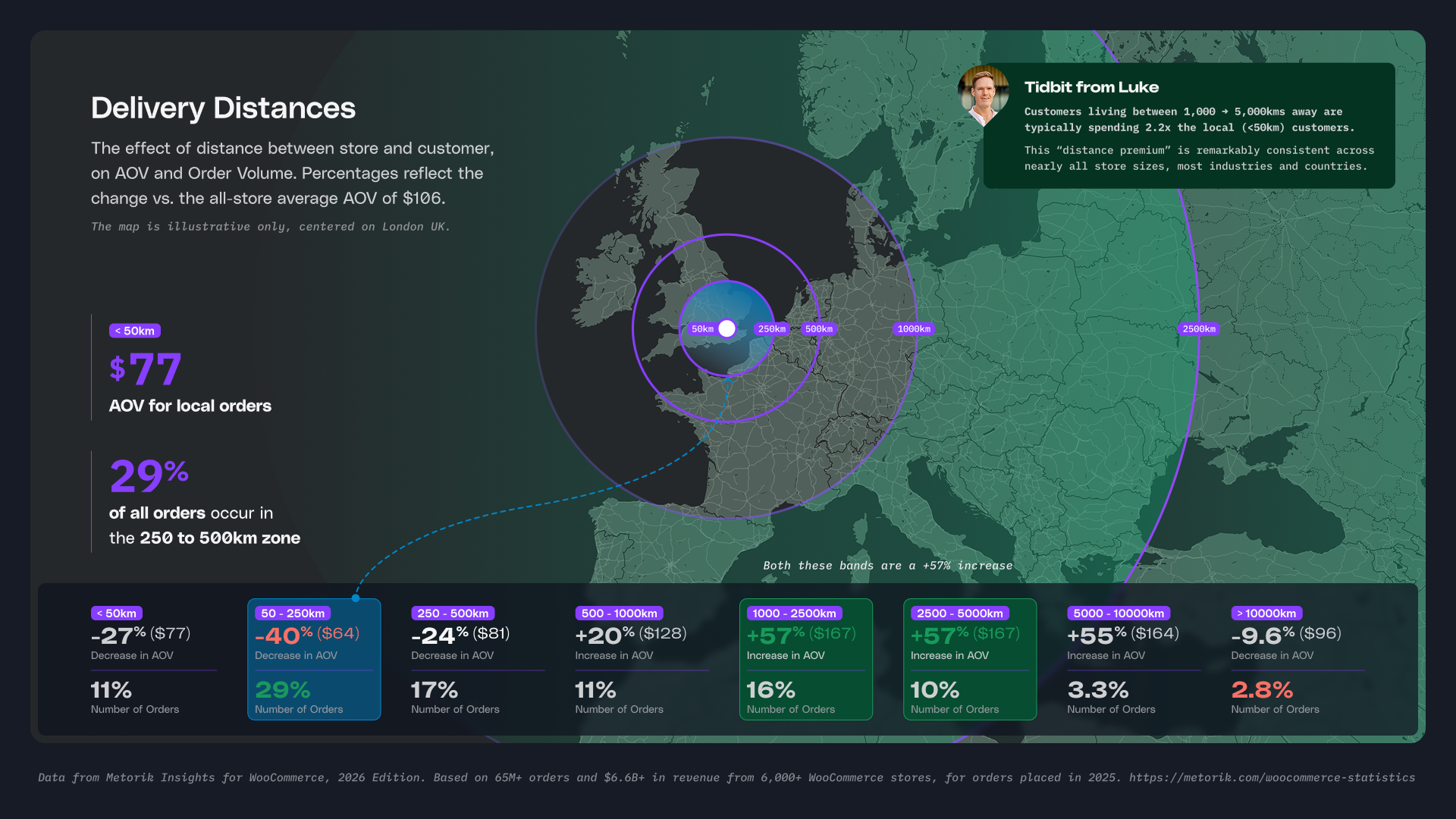Click the purple "$77" local AOV figure

click(x=146, y=369)
